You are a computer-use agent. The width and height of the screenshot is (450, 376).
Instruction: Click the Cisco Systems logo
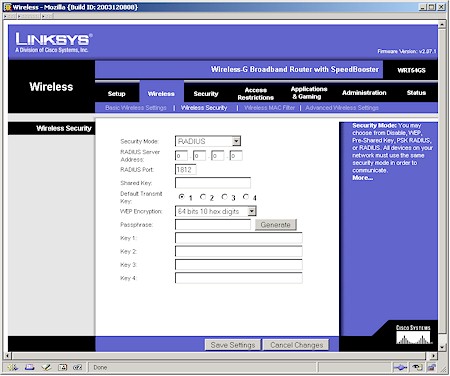pos(413,334)
